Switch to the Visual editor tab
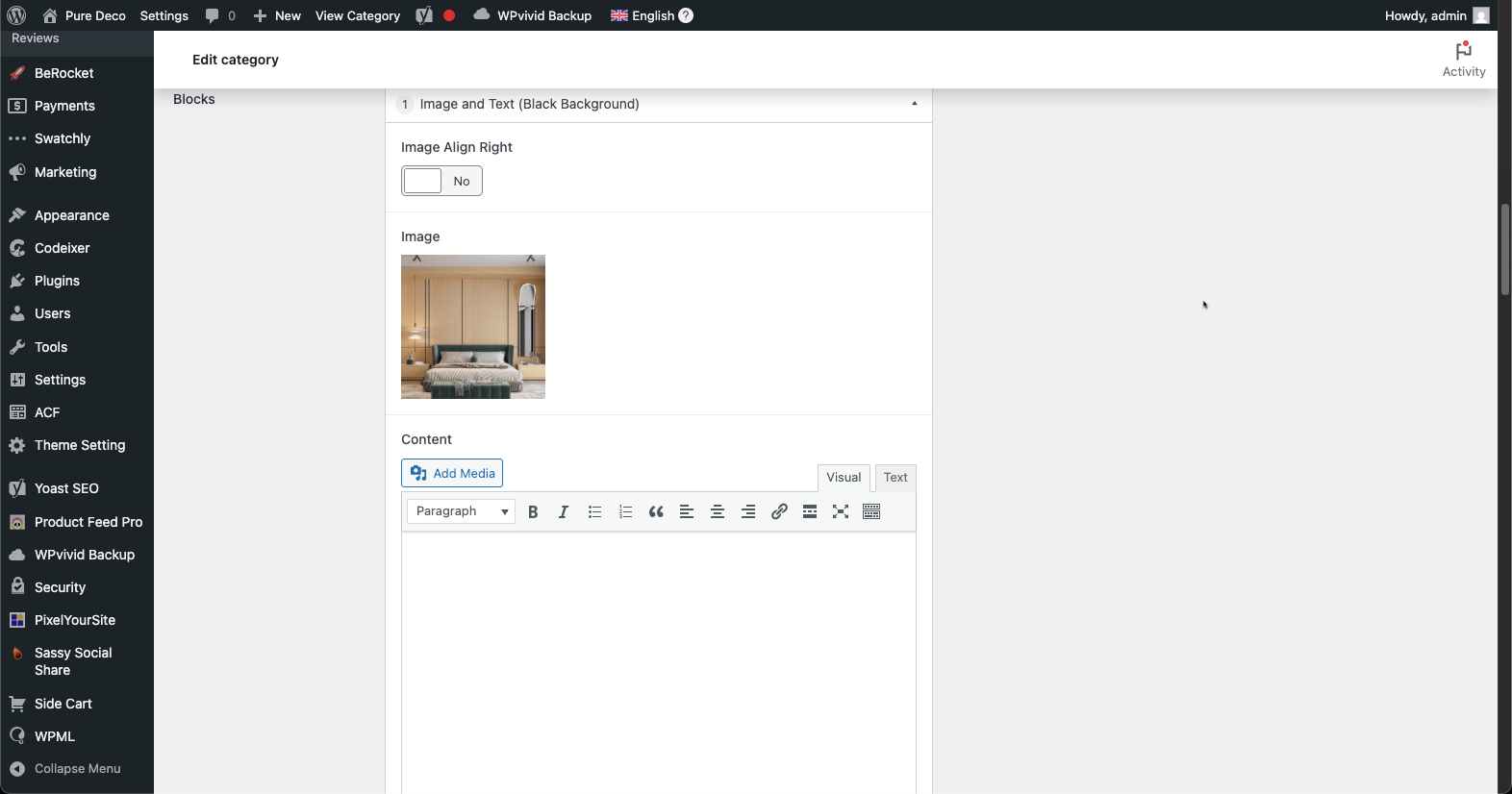Image resolution: width=1512 pixels, height=794 pixels. coord(844,478)
